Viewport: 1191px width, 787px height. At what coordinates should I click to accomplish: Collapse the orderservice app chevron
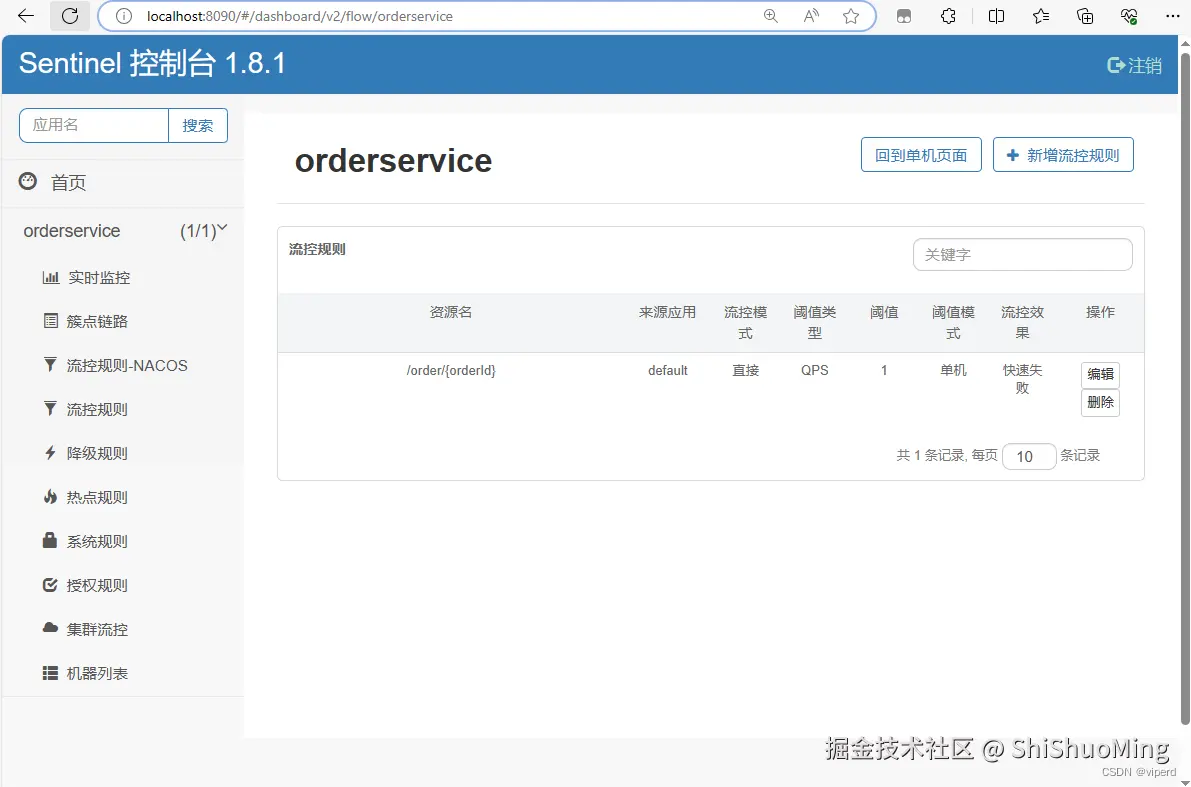pyautogui.click(x=223, y=227)
